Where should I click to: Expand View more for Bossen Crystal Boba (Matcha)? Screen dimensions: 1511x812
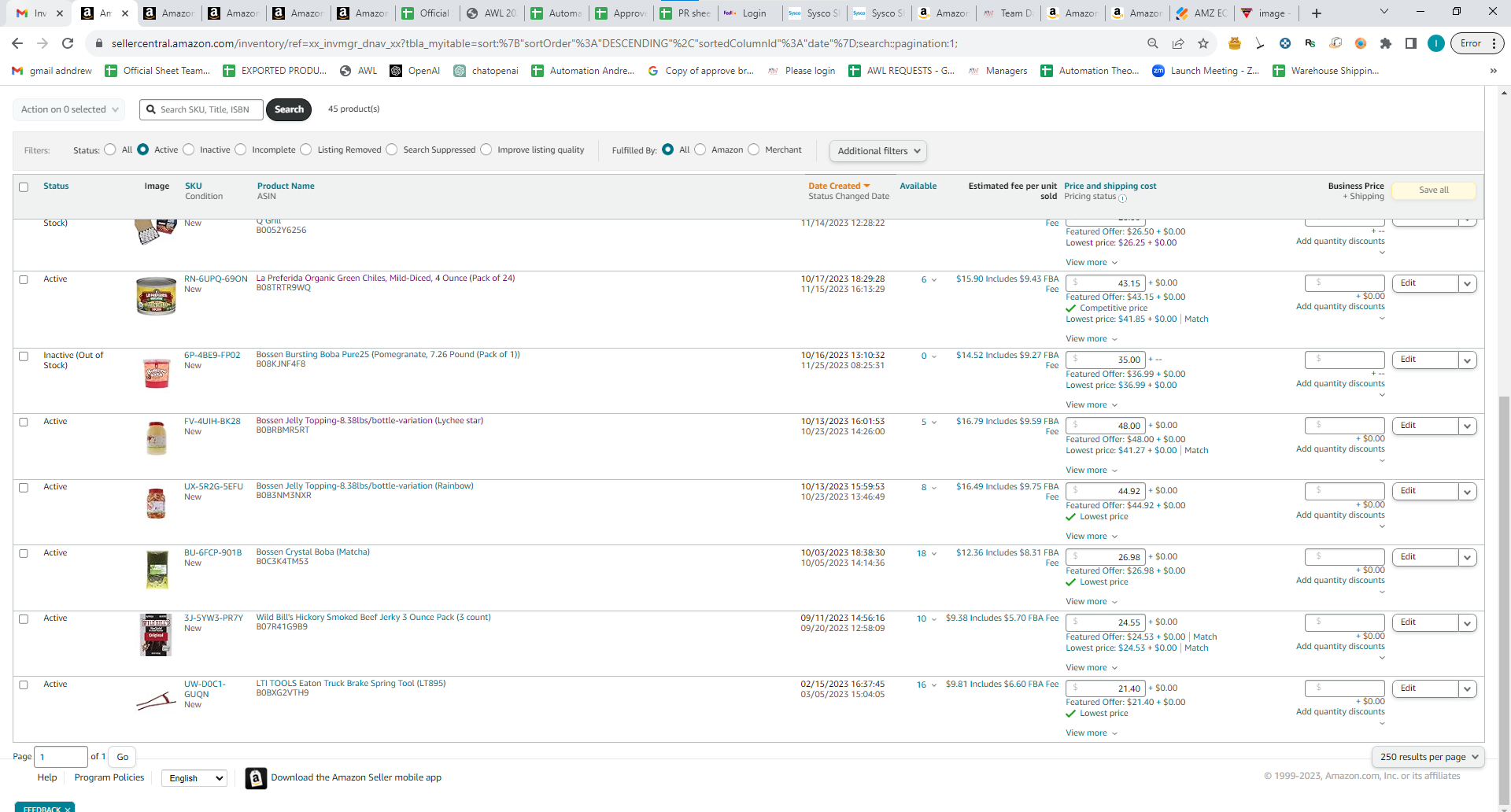1092,602
